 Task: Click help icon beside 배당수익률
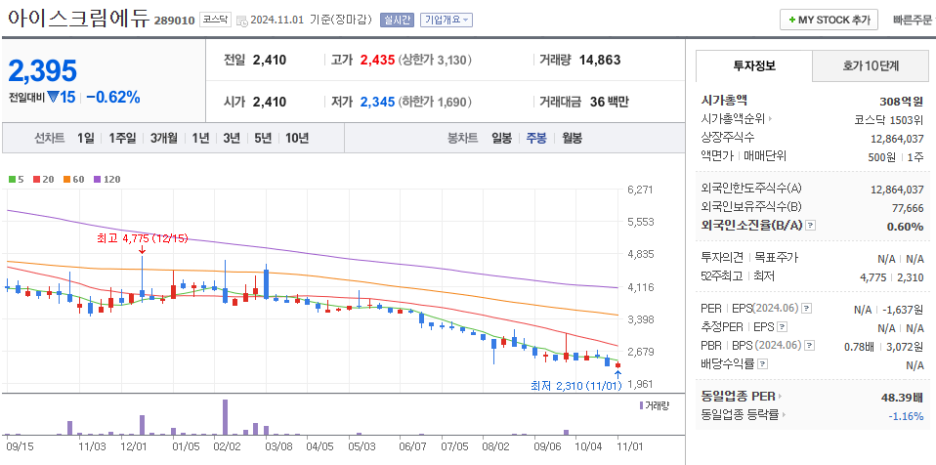[762, 363]
